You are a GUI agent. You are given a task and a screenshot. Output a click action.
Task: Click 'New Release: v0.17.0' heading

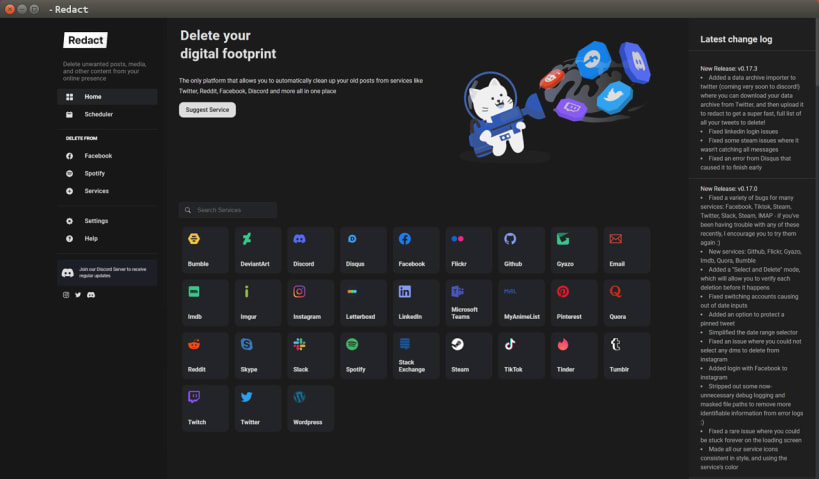coord(729,189)
